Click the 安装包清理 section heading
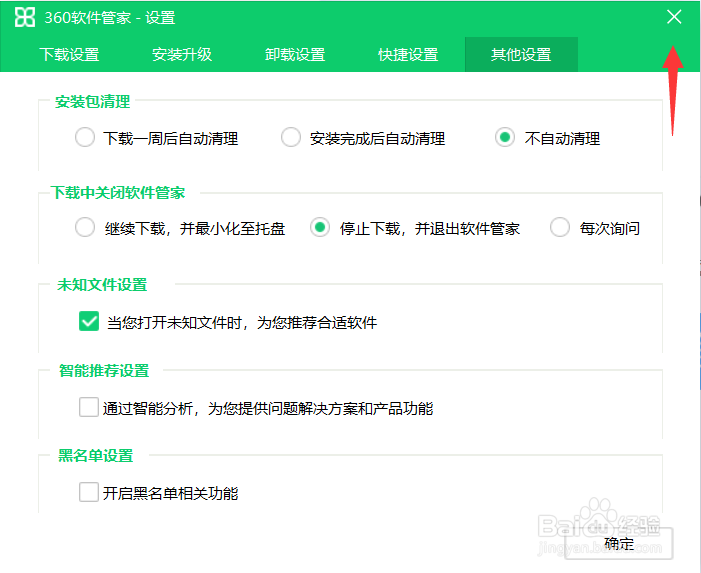This screenshot has width=701, height=573. tap(93, 102)
